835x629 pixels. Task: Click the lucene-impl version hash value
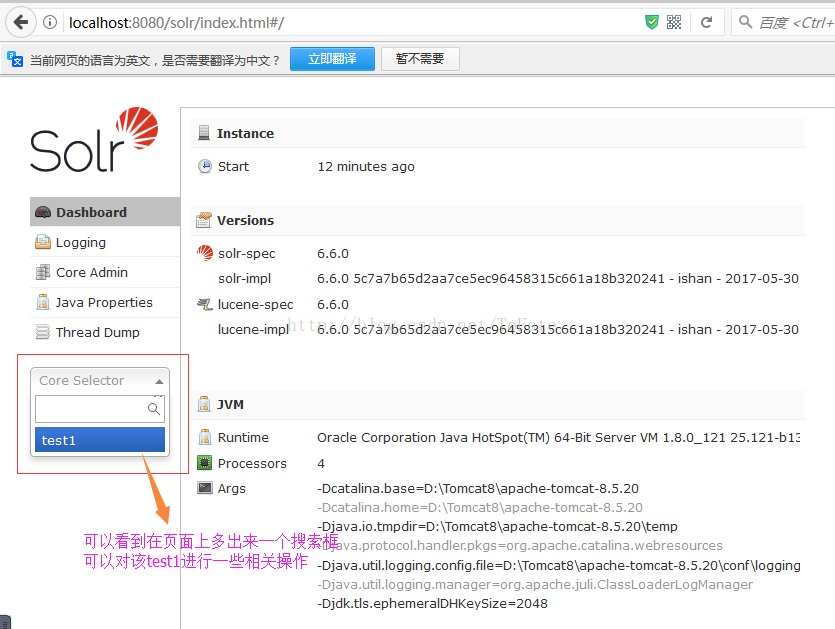coord(558,330)
